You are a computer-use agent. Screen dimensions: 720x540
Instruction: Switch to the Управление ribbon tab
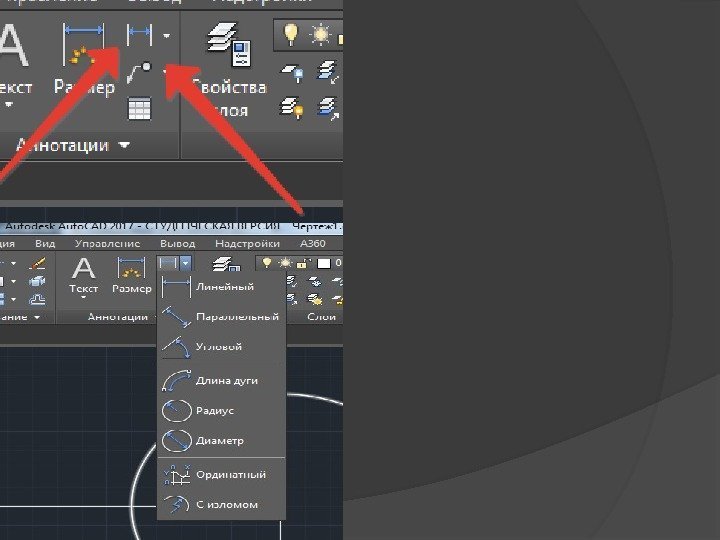[107, 243]
